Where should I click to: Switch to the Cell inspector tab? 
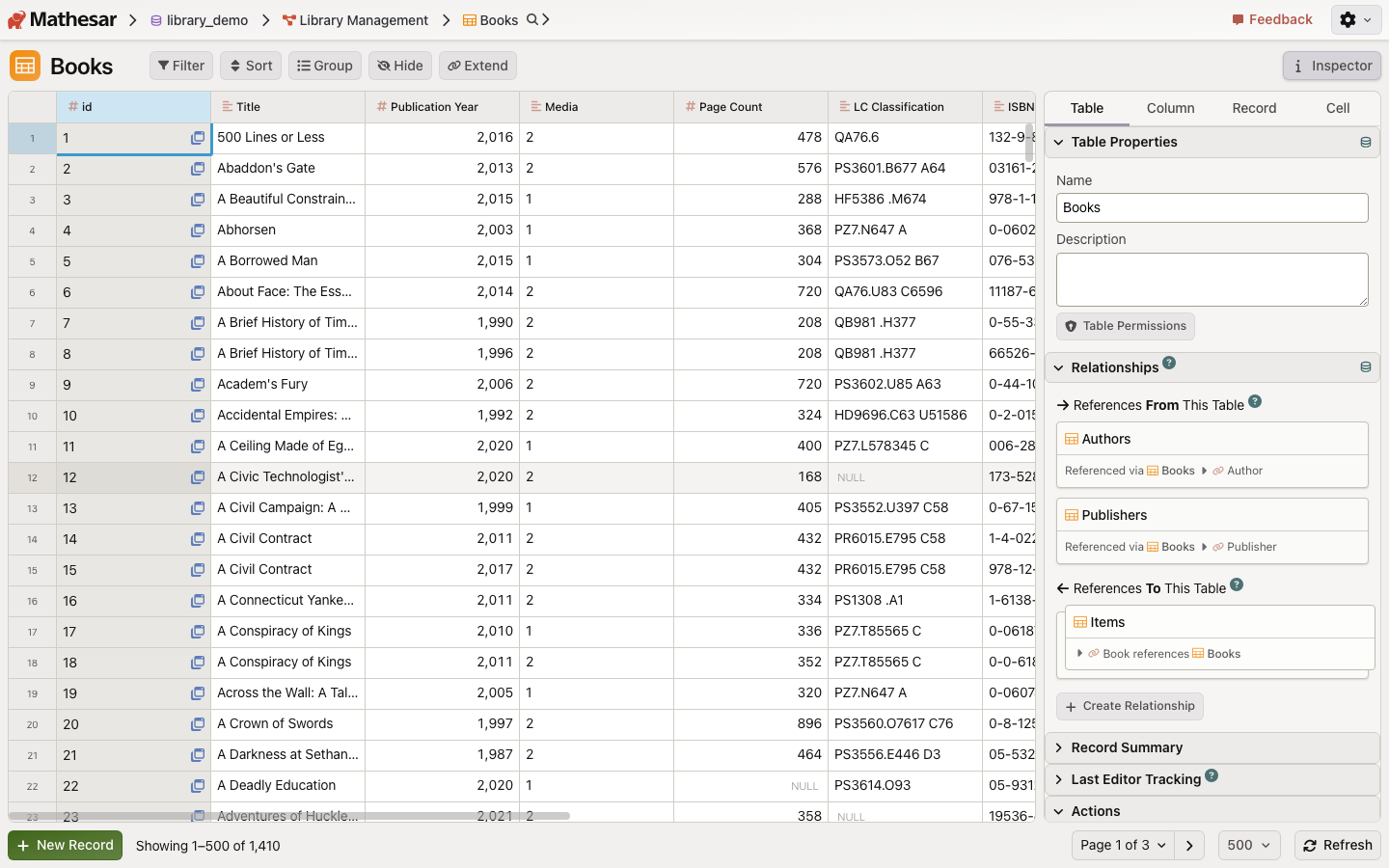(1338, 108)
